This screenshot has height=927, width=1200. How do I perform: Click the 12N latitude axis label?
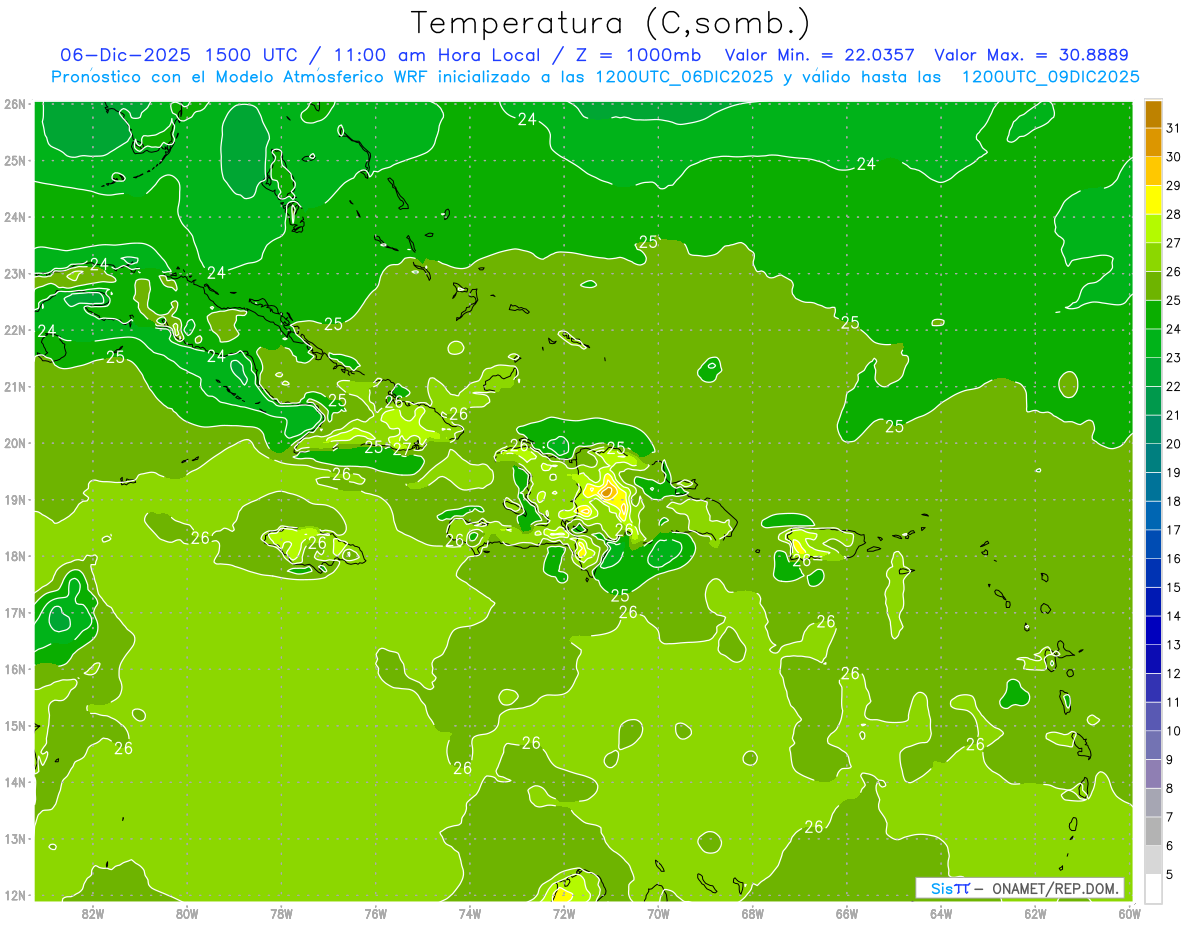(14, 895)
